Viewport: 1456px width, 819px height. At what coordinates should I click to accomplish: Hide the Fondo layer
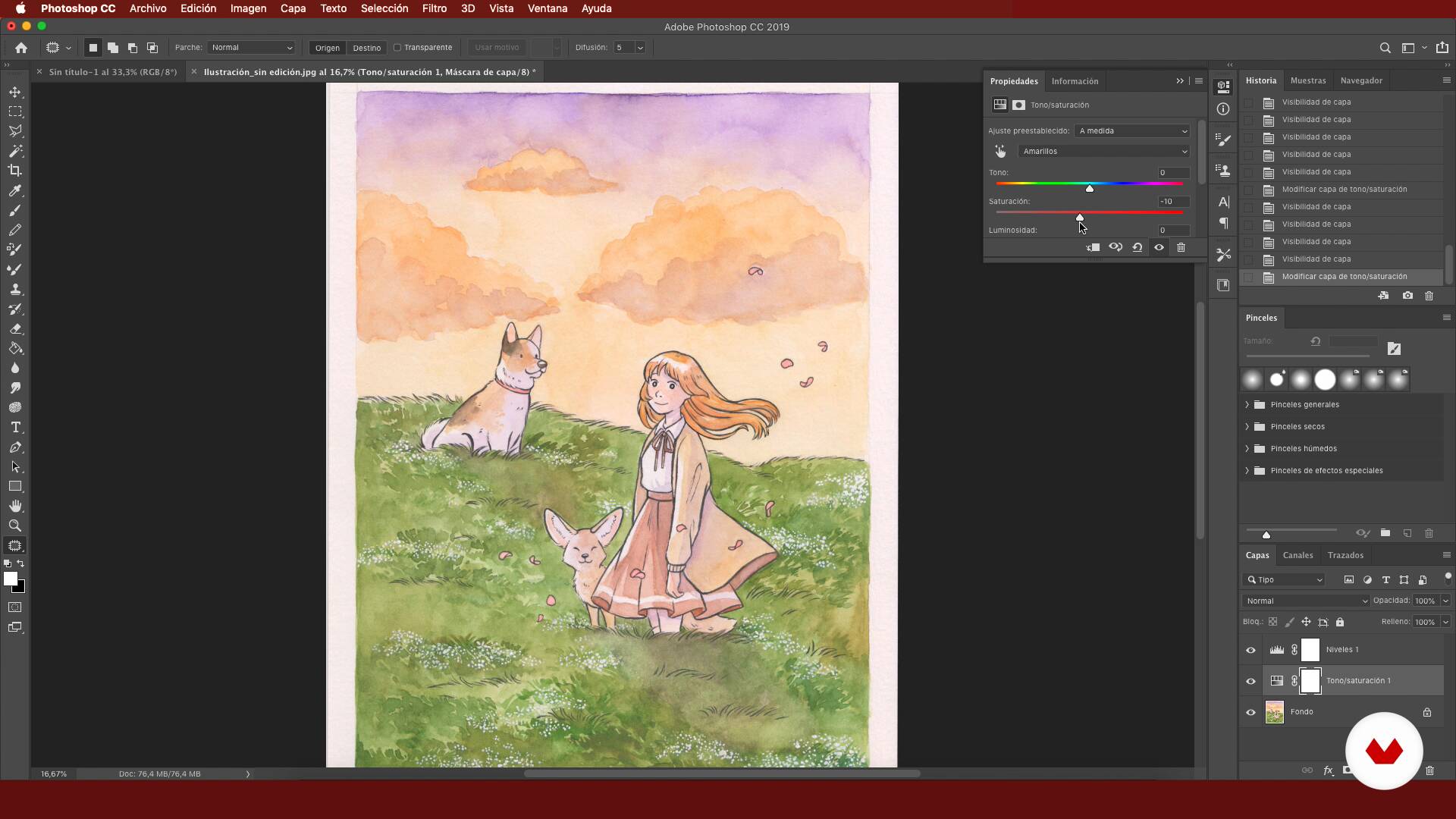pos(1250,712)
